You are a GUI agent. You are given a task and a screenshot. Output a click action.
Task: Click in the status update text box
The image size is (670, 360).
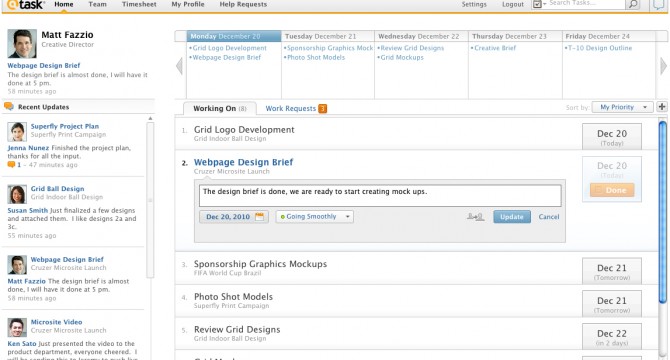pyautogui.click(x=380, y=196)
